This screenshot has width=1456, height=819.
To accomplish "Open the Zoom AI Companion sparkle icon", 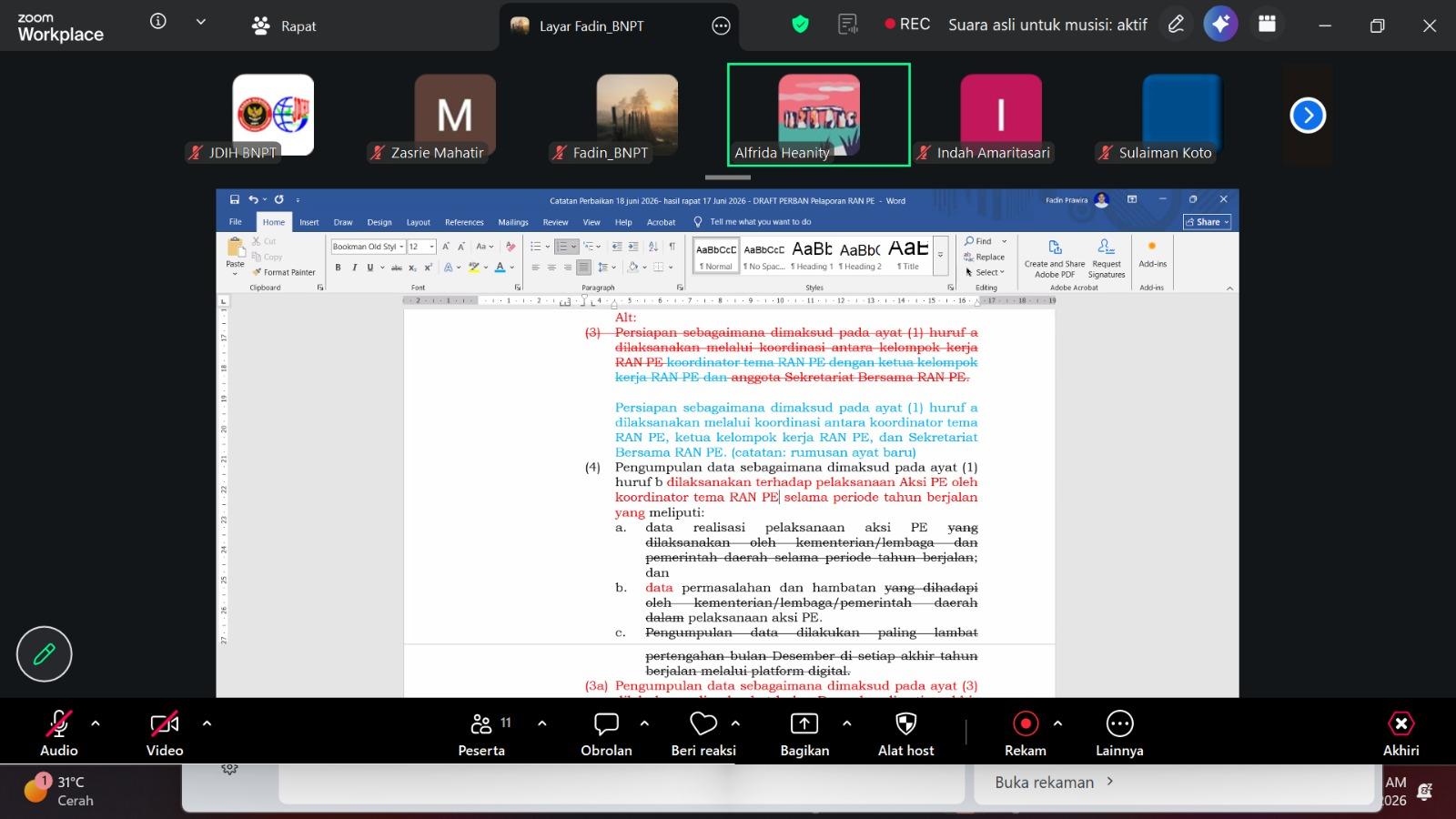I will pos(1220,25).
